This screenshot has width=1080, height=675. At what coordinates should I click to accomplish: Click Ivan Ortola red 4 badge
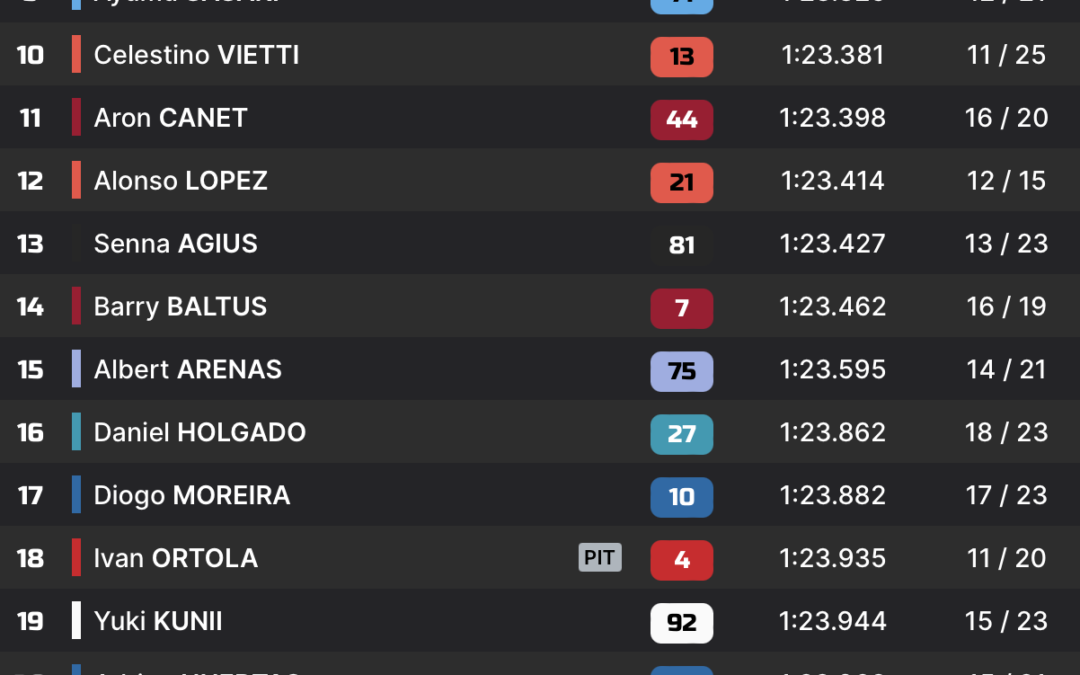point(681,560)
